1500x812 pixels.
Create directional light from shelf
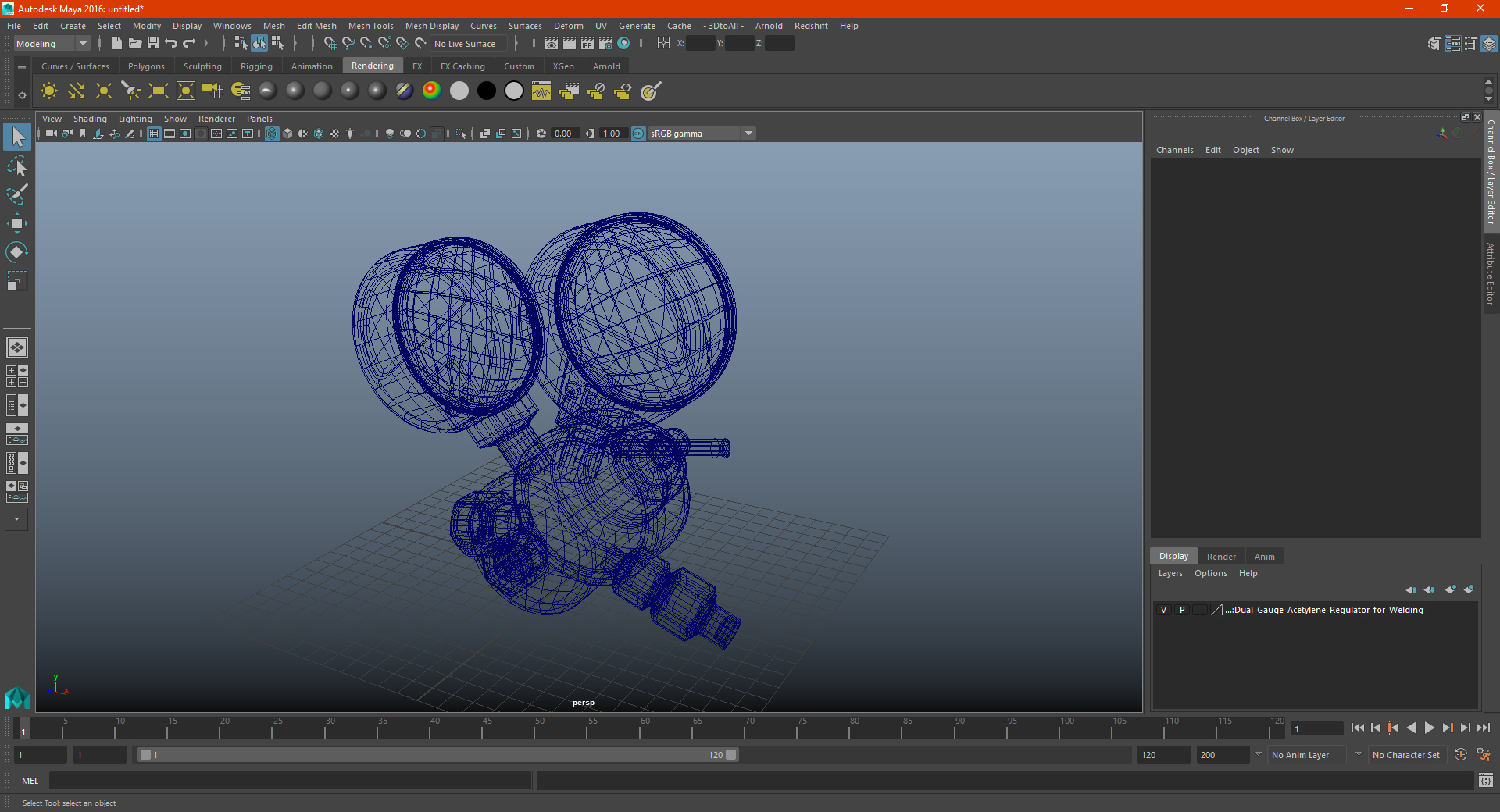(77, 91)
